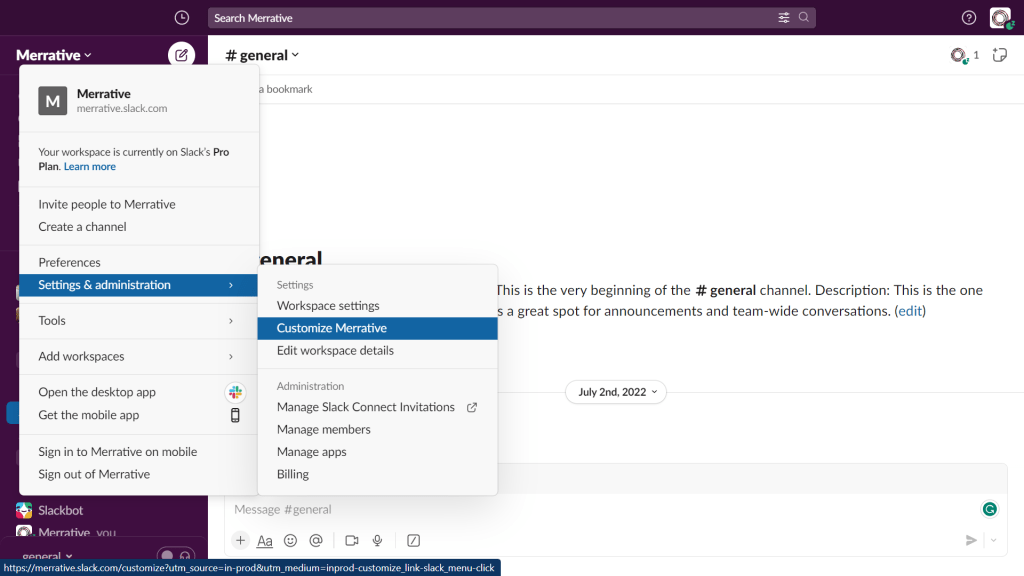Click the compose new message pencil icon
The width and height of the screenshot is (1024, 576).
[x=182, y=55]
